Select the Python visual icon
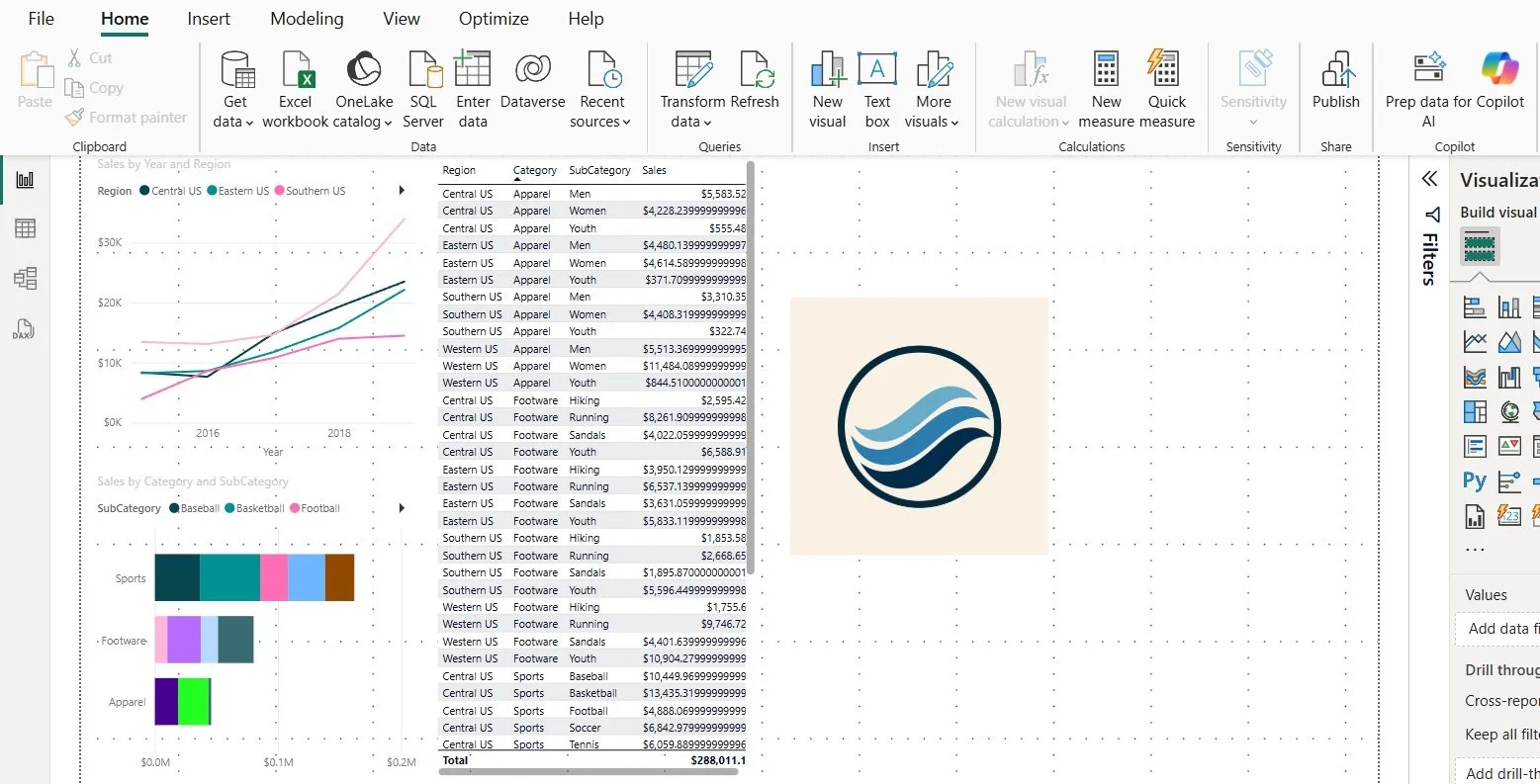1540x784 pixels. pos(1475,480)
